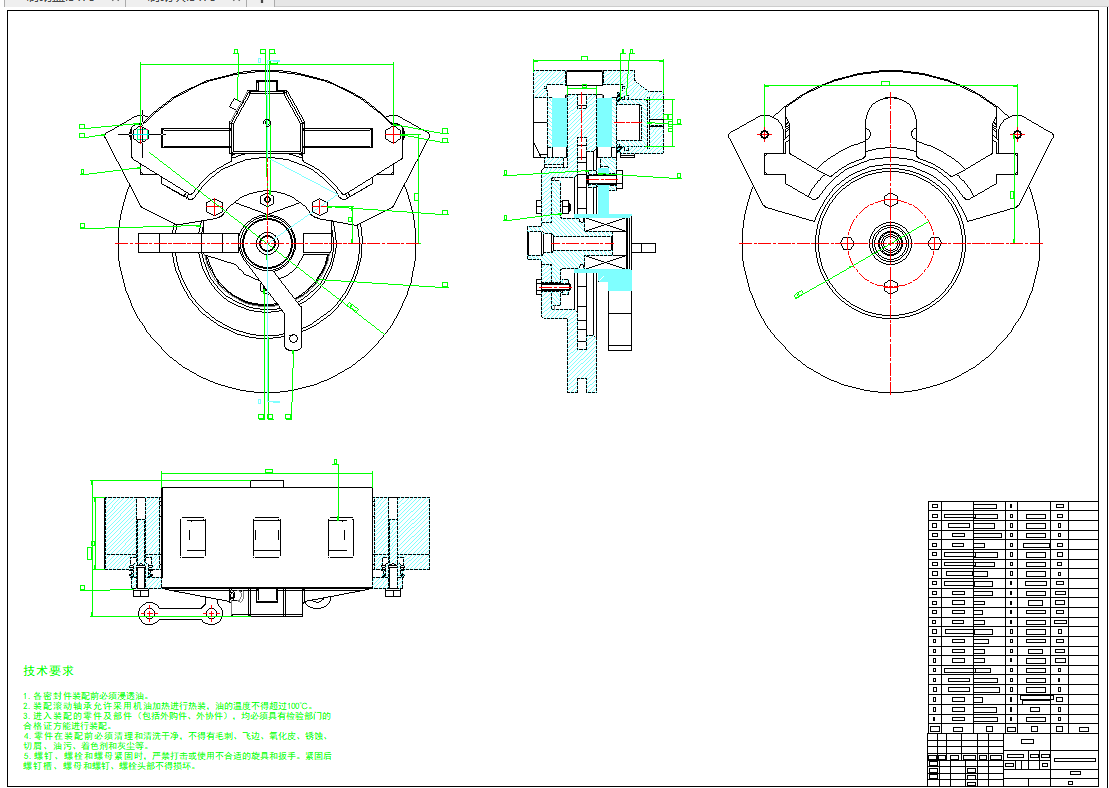Click the middle rectangular window in bottom view
This screenshot has width=1109, height=788.
pyautogui.click(x=267, y=537)
